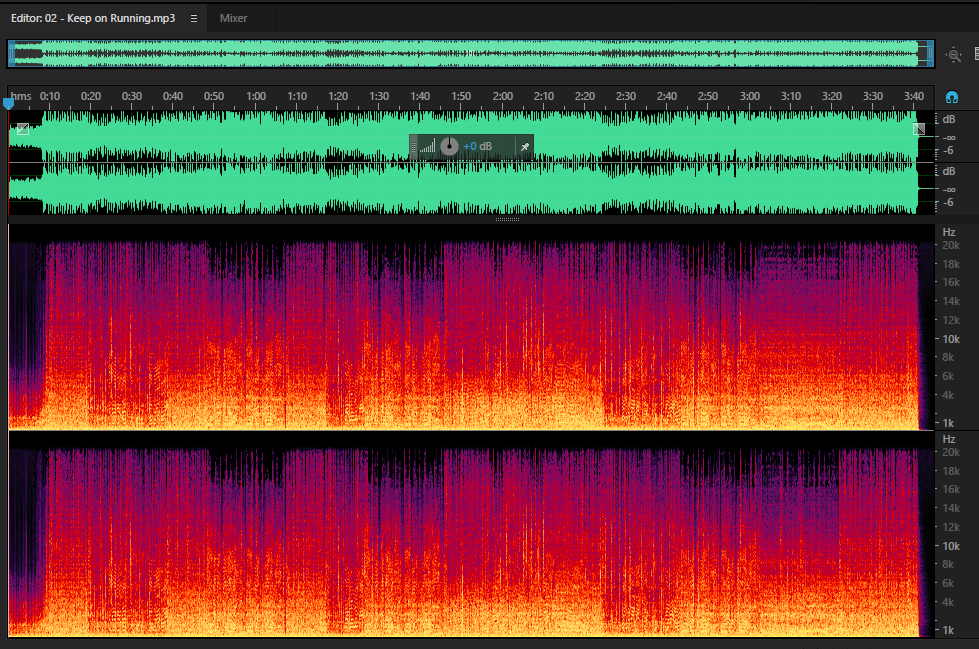Click the blue playhead marker at timeline start
The image size is (979, 649).
(8, 103)
